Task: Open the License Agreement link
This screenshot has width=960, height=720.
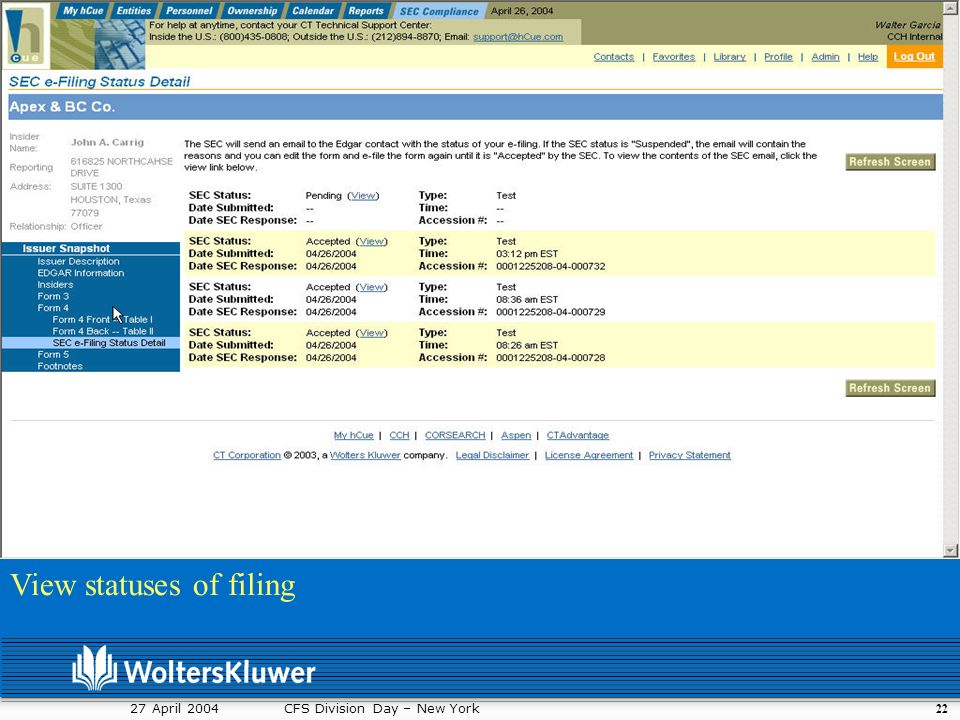Action: (589, 456)
